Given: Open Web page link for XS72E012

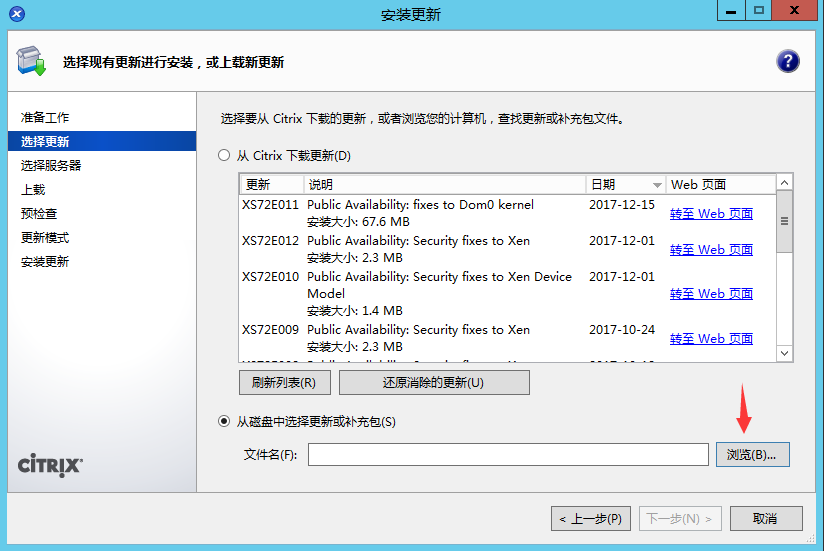Looking at the screenshot, I should 711,249.
